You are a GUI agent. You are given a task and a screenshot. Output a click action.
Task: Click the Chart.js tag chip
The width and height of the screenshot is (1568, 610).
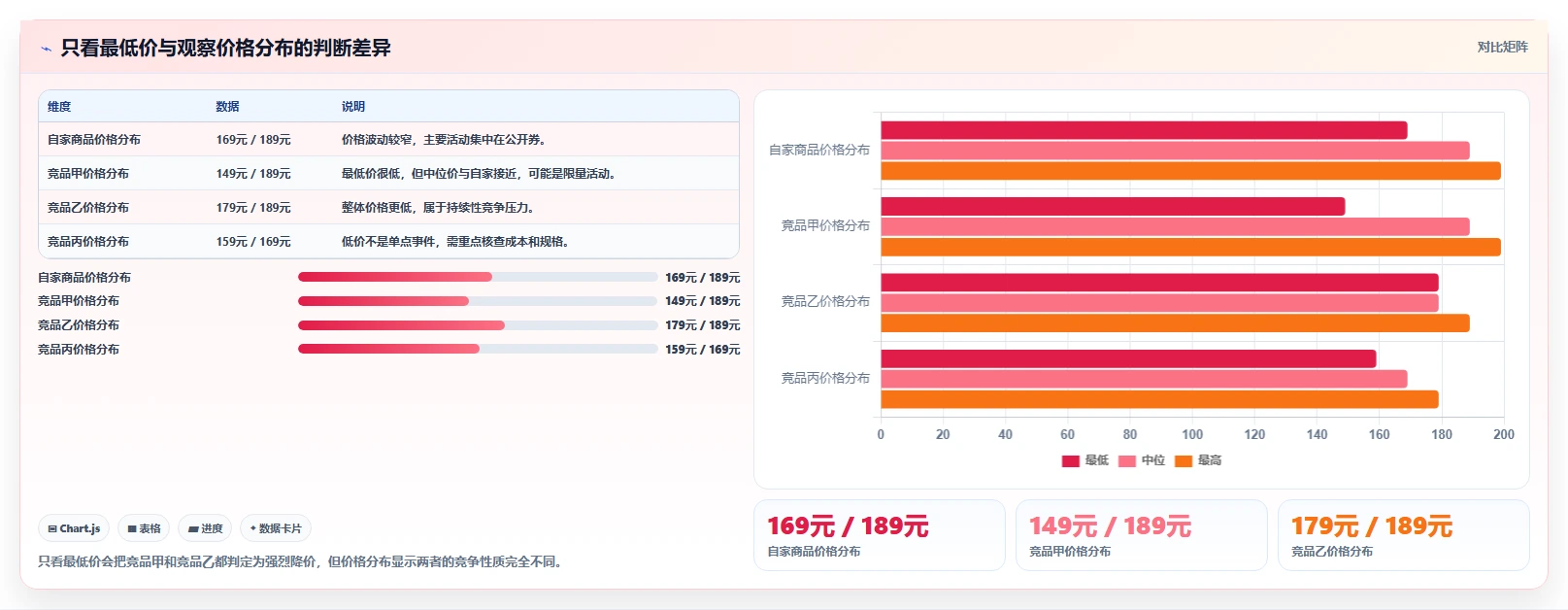coord(74,528)
